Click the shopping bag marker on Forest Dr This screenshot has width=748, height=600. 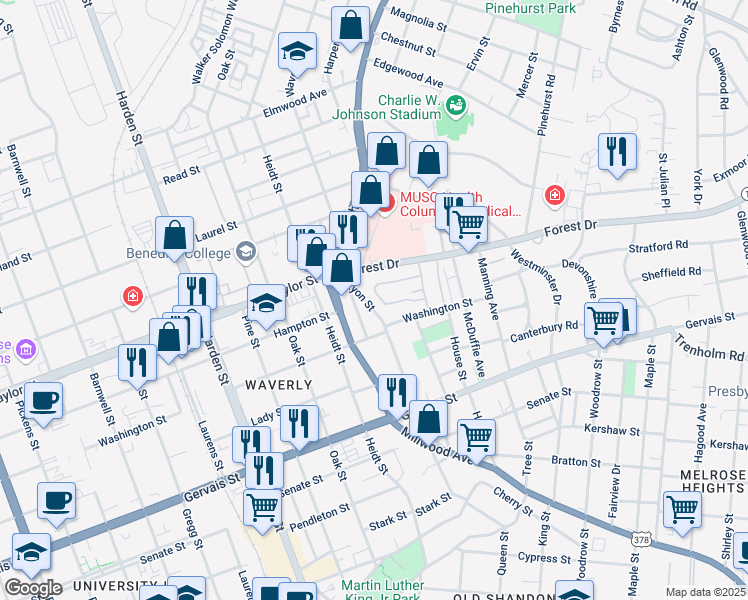point(342,269)
